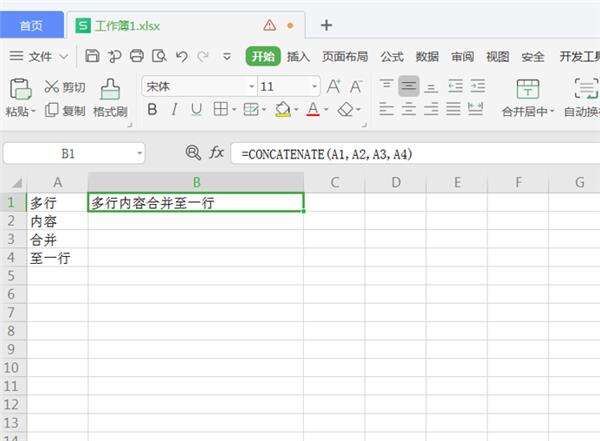Click Increase Indent icon
600x441 pixels.
(478, 86)
